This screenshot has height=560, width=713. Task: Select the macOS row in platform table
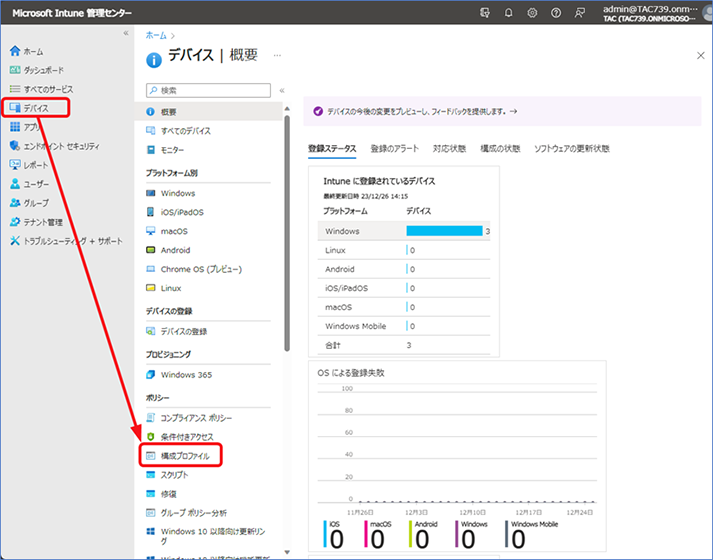pyautogui.click(x=404, y=307)
